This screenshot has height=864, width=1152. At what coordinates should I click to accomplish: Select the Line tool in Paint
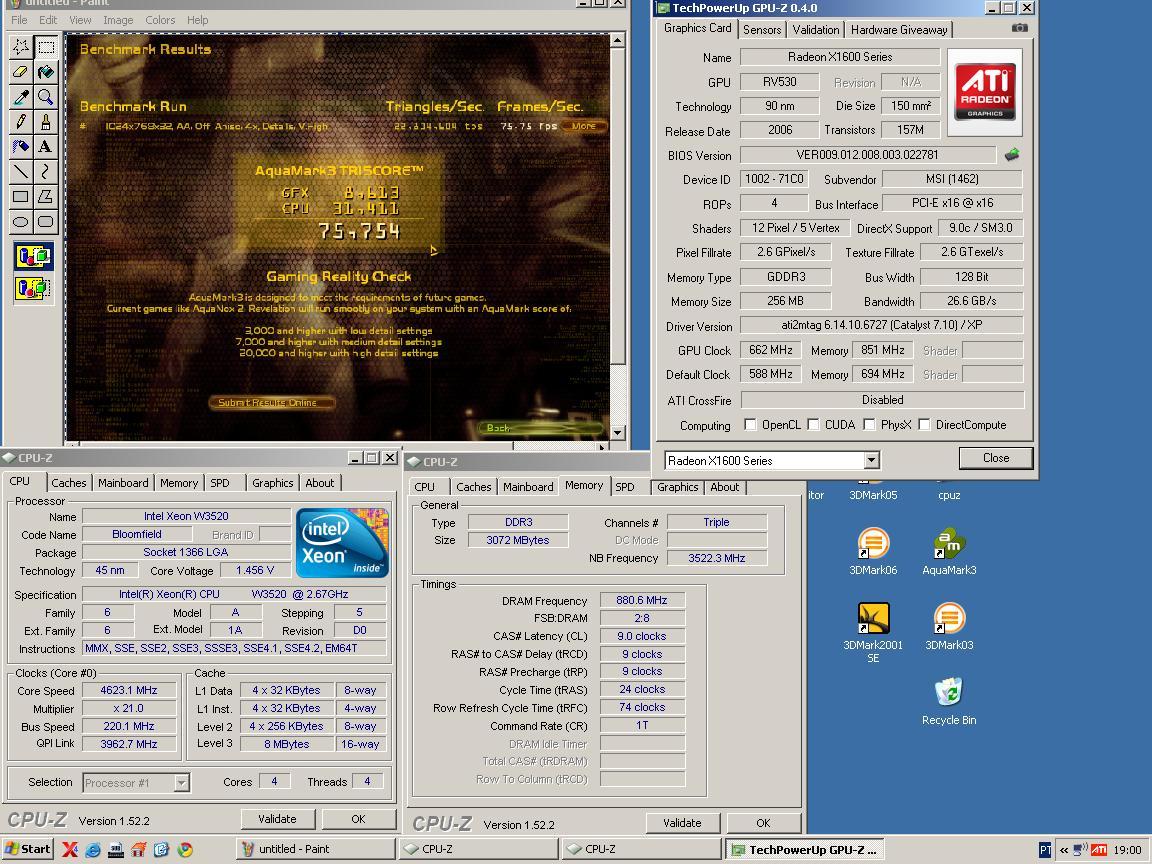(21, 172)
